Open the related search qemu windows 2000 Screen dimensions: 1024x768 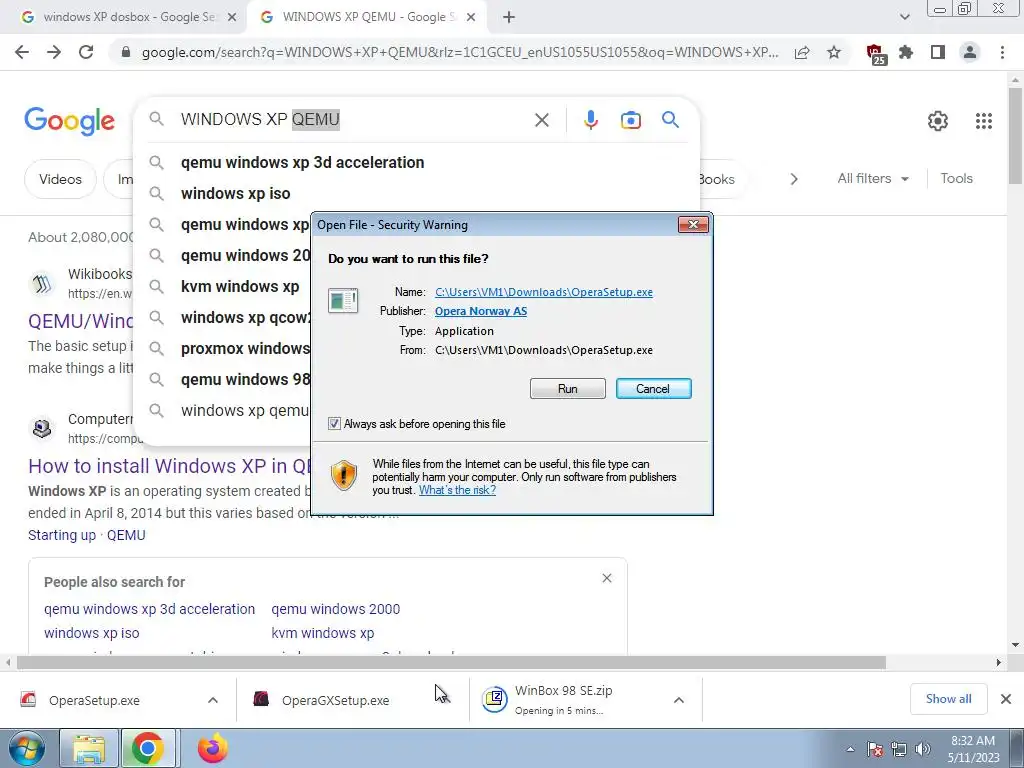coord(336,609)
